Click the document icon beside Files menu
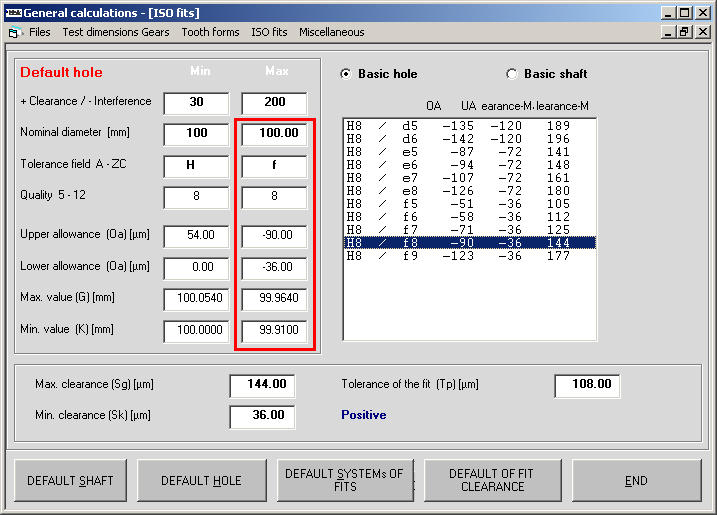The height and width of the screenshot is (515, 717). 14,32
